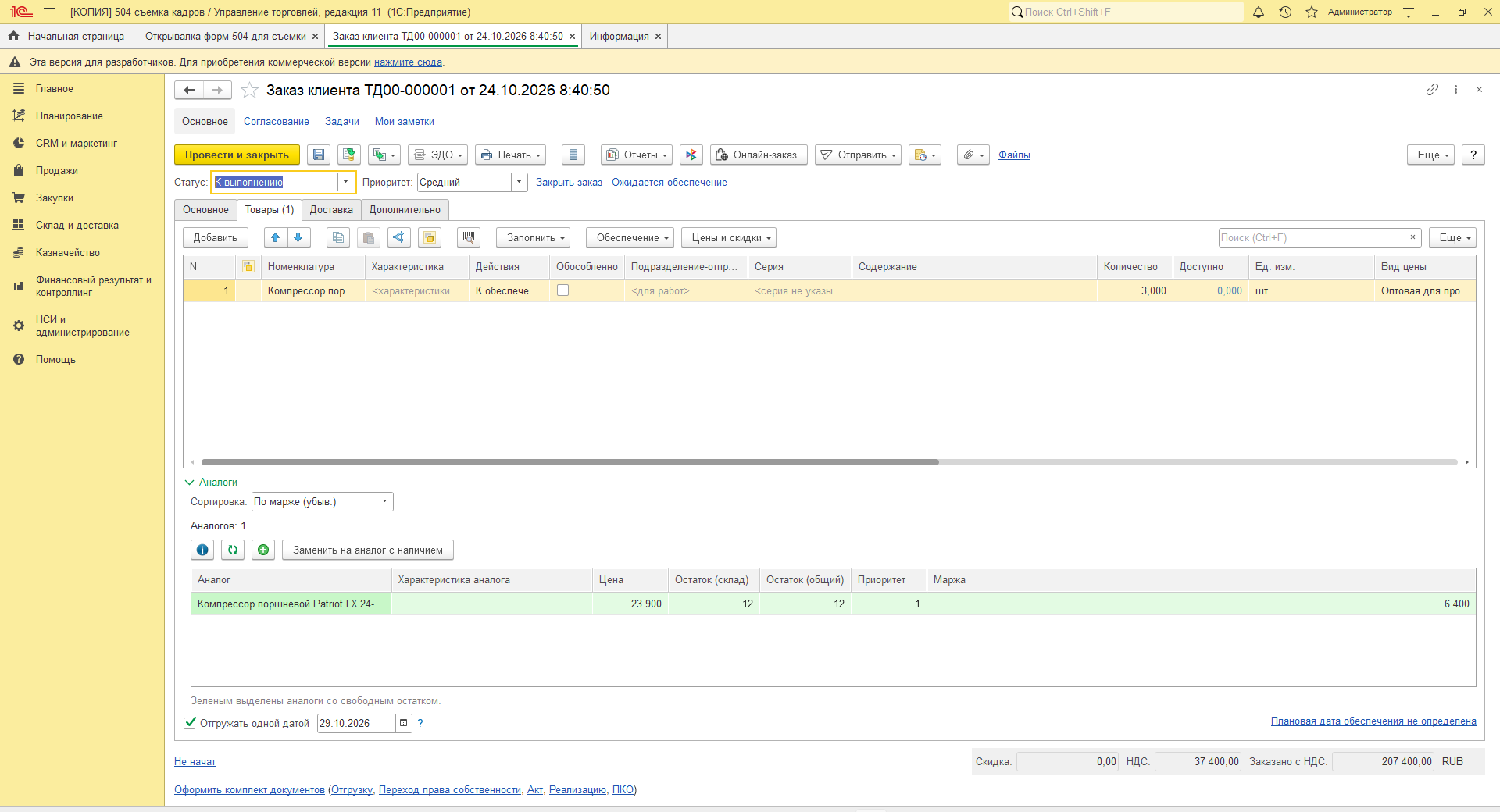Move the goods row up with the blue up arrow
The width and height of the screenshot is (1500, 812).
[x=276, y=237]
